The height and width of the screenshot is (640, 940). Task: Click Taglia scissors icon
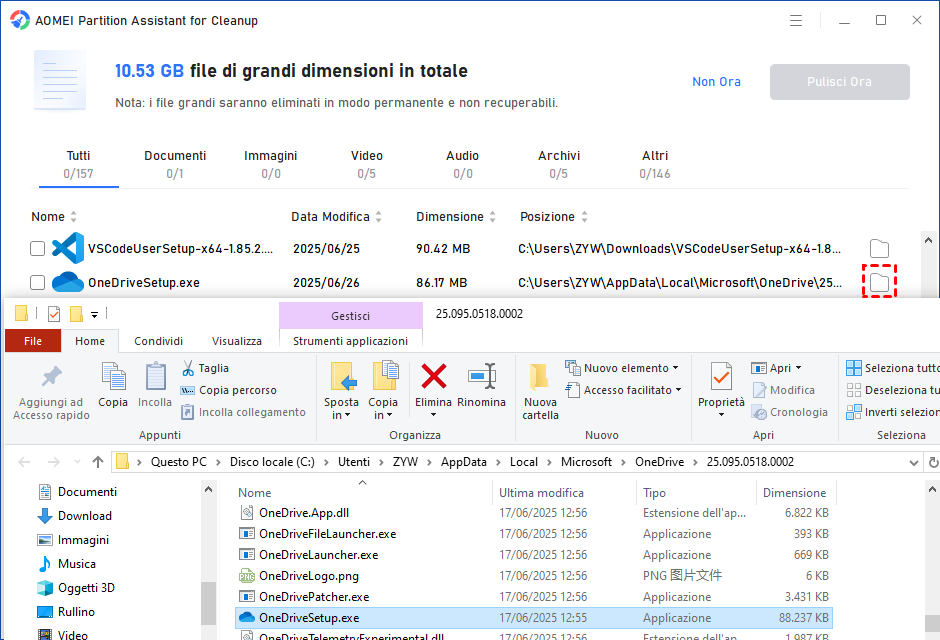pos(188,368)
